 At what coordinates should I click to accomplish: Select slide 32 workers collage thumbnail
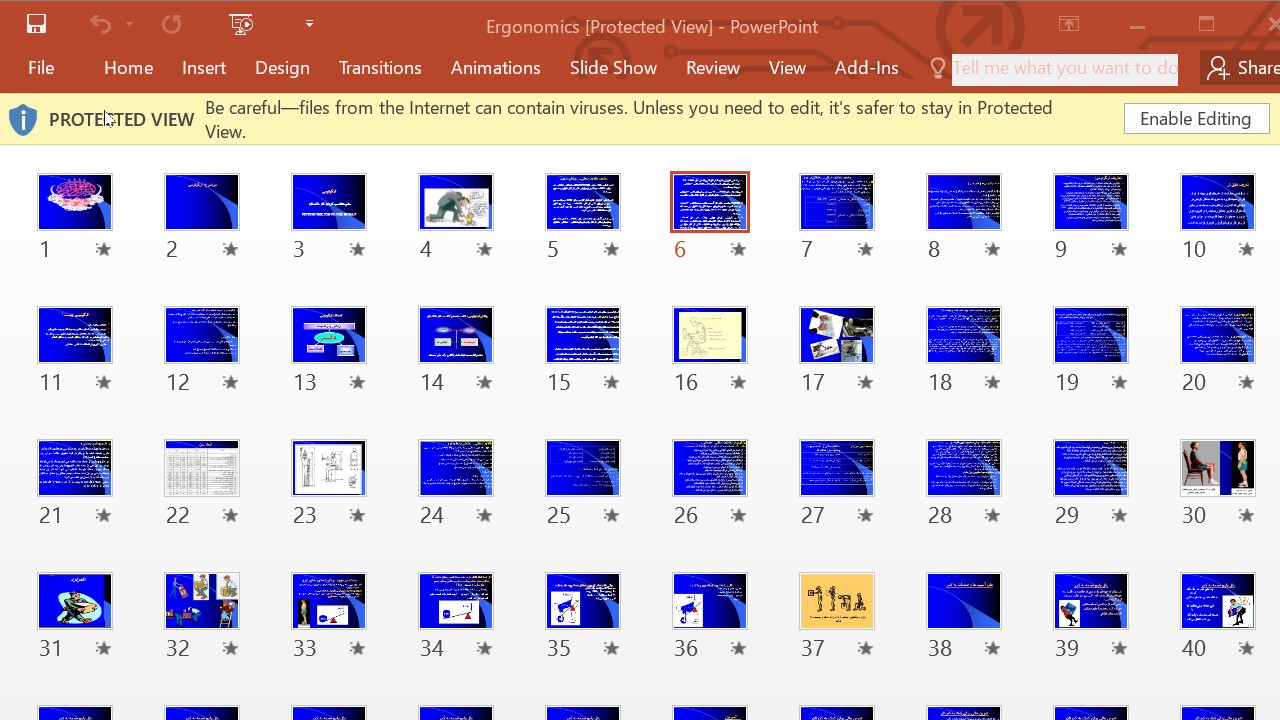pos(202,601)
